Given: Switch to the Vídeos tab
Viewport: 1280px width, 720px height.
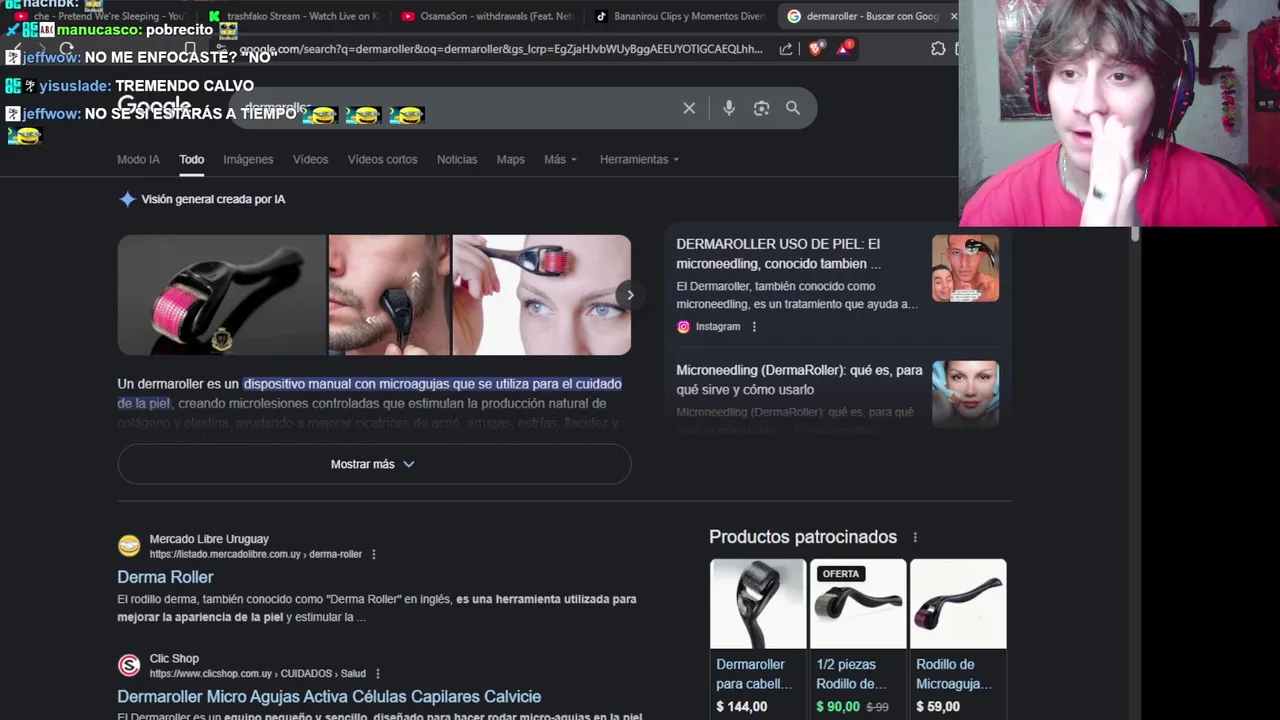Looking at the screenshot, I should point(310,159).
